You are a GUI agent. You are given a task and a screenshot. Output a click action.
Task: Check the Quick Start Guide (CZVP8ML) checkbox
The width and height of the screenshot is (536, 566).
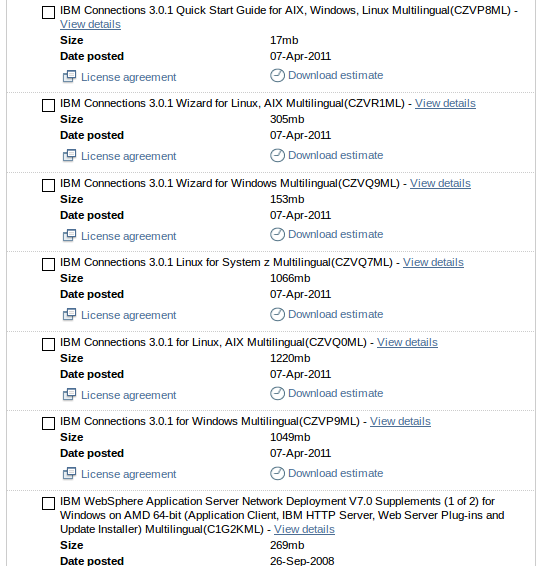(48, 13)
